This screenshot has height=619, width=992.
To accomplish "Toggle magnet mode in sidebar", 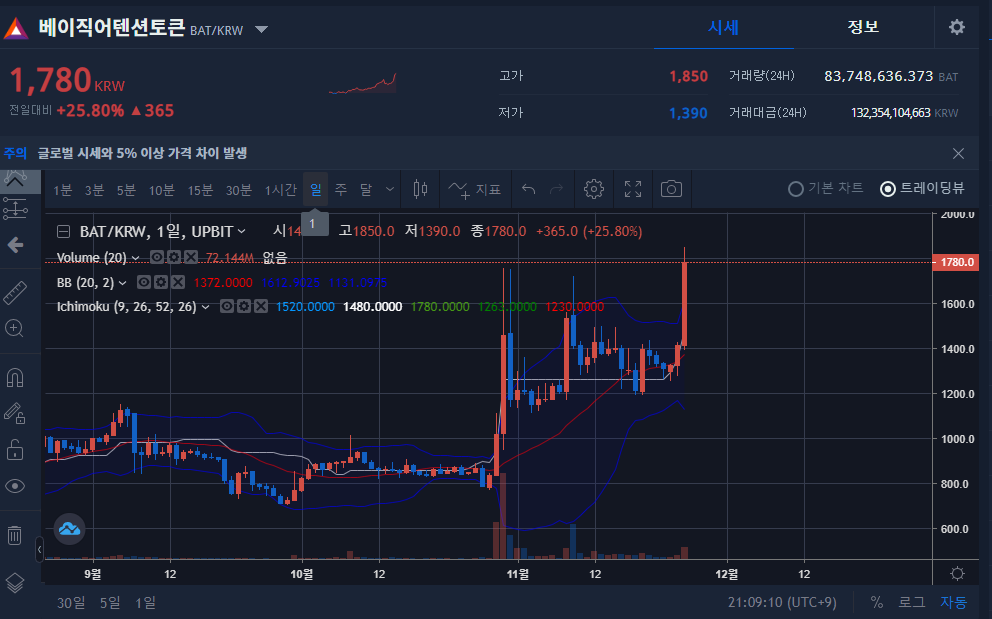I will (x=15, y=378).
